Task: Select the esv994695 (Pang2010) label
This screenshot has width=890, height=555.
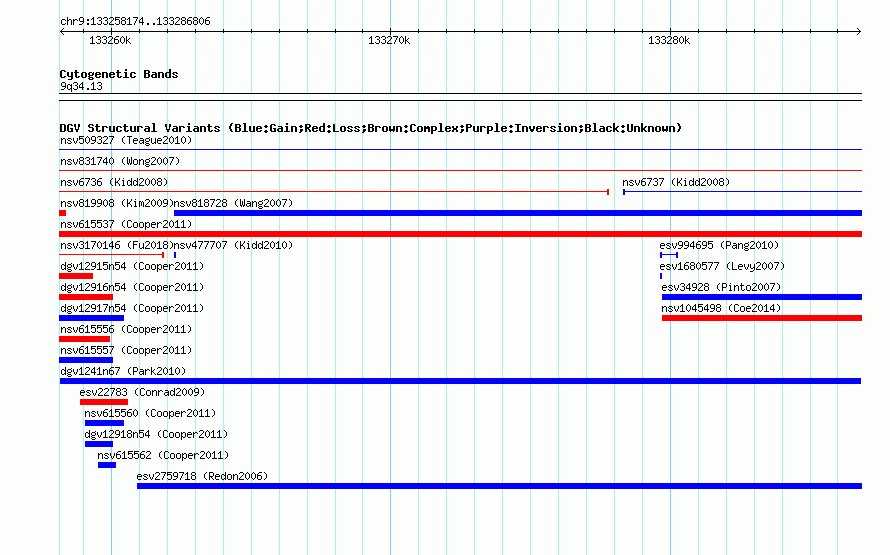Action: tap(719, 245)
